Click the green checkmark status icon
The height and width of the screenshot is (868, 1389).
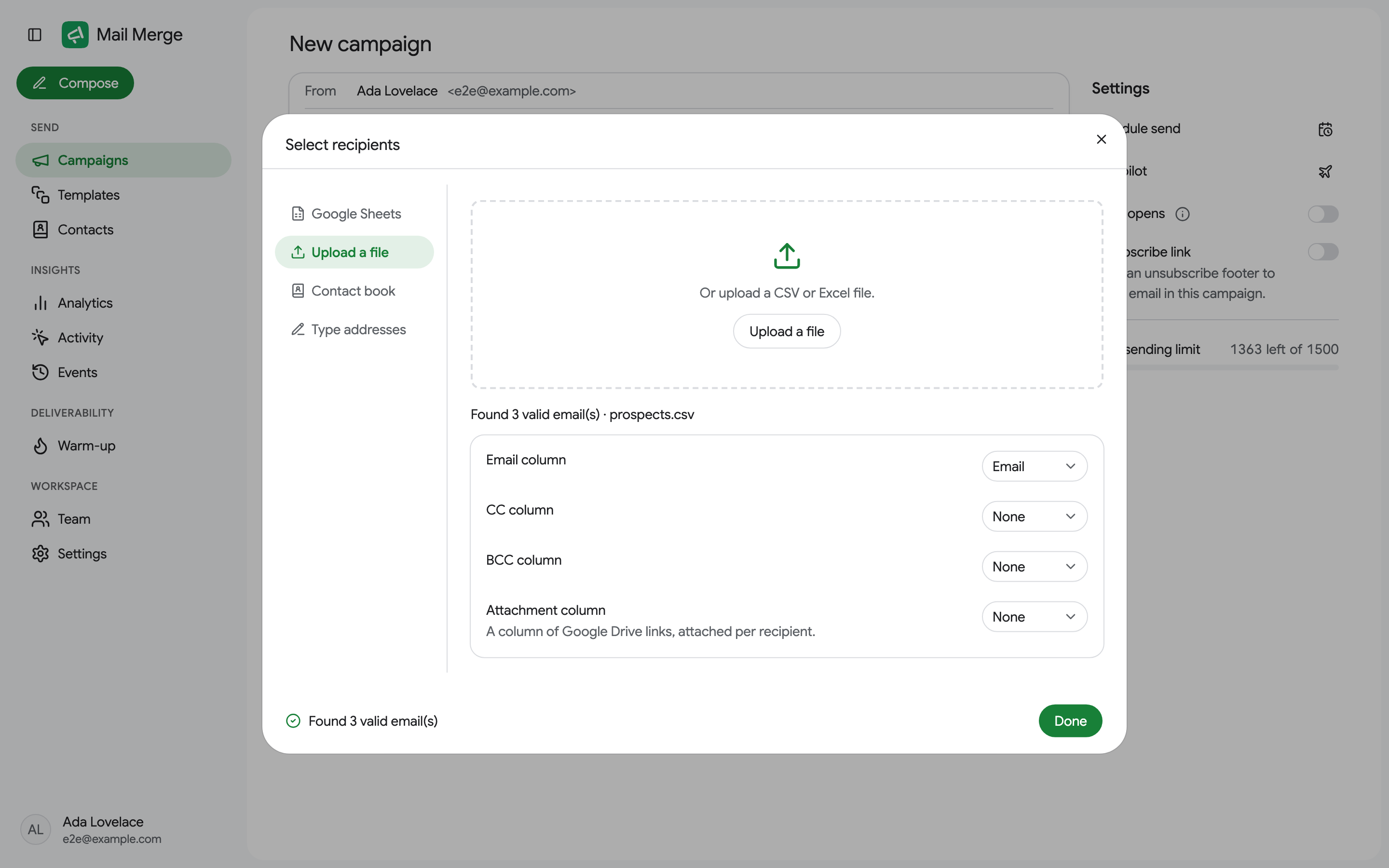293,721
